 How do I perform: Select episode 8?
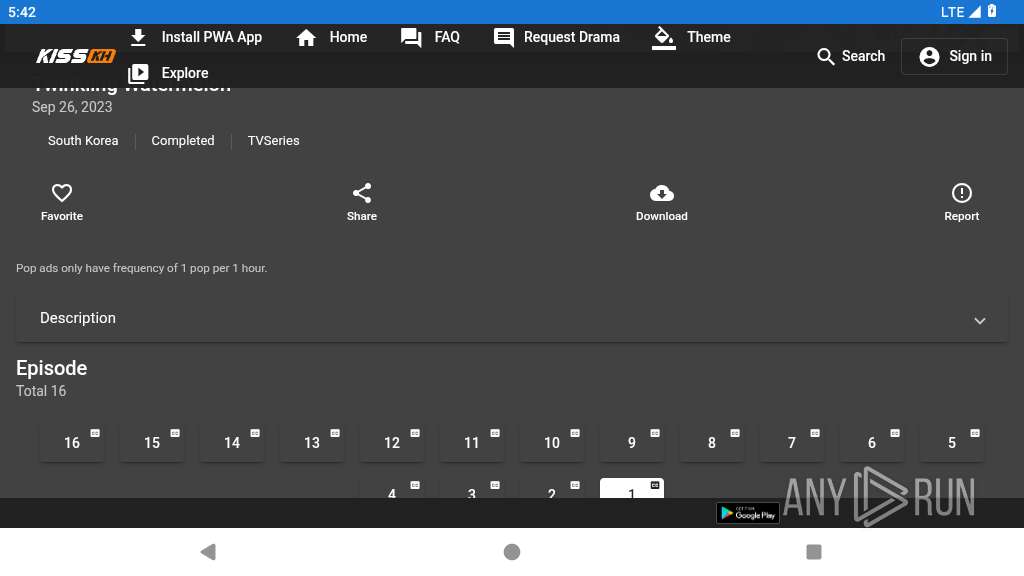pyautogui.click(x=712, y=443)
